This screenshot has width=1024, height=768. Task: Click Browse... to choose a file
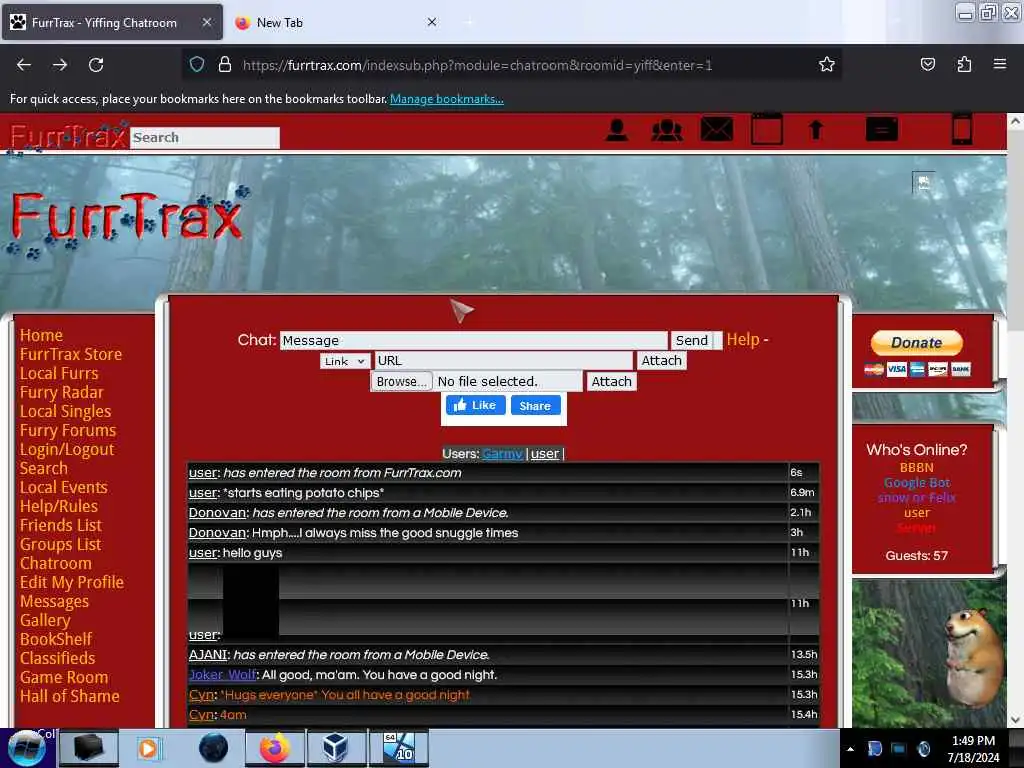(401, 381)
